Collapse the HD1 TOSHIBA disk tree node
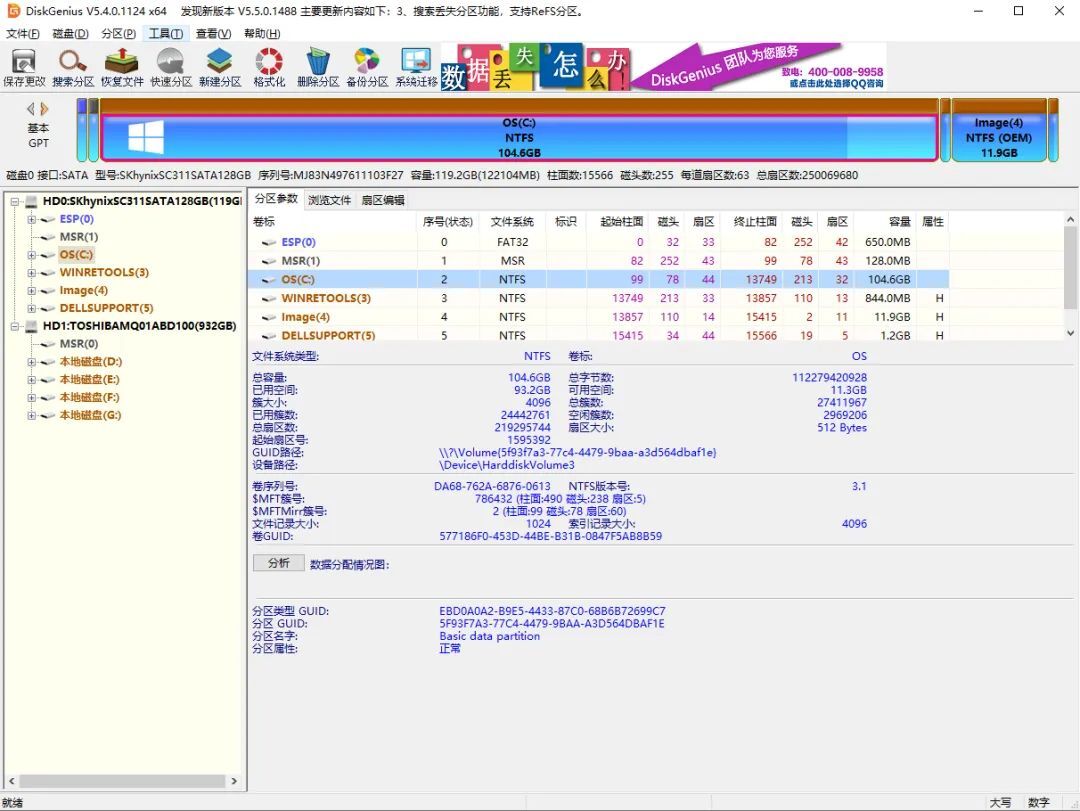1080x811 pixels. [x=15, y=326]
